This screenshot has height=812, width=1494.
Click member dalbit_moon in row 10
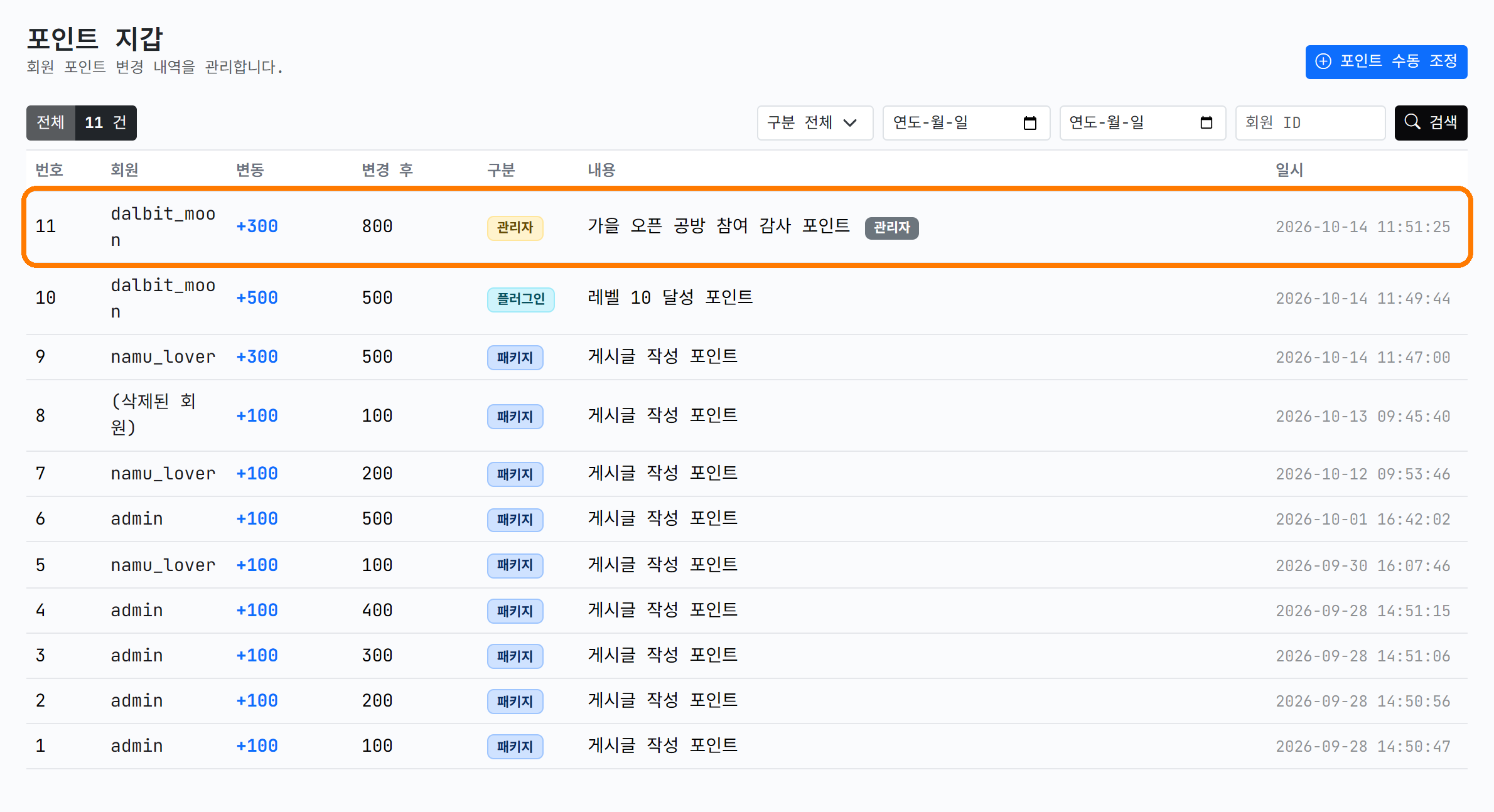coord(163,299)
